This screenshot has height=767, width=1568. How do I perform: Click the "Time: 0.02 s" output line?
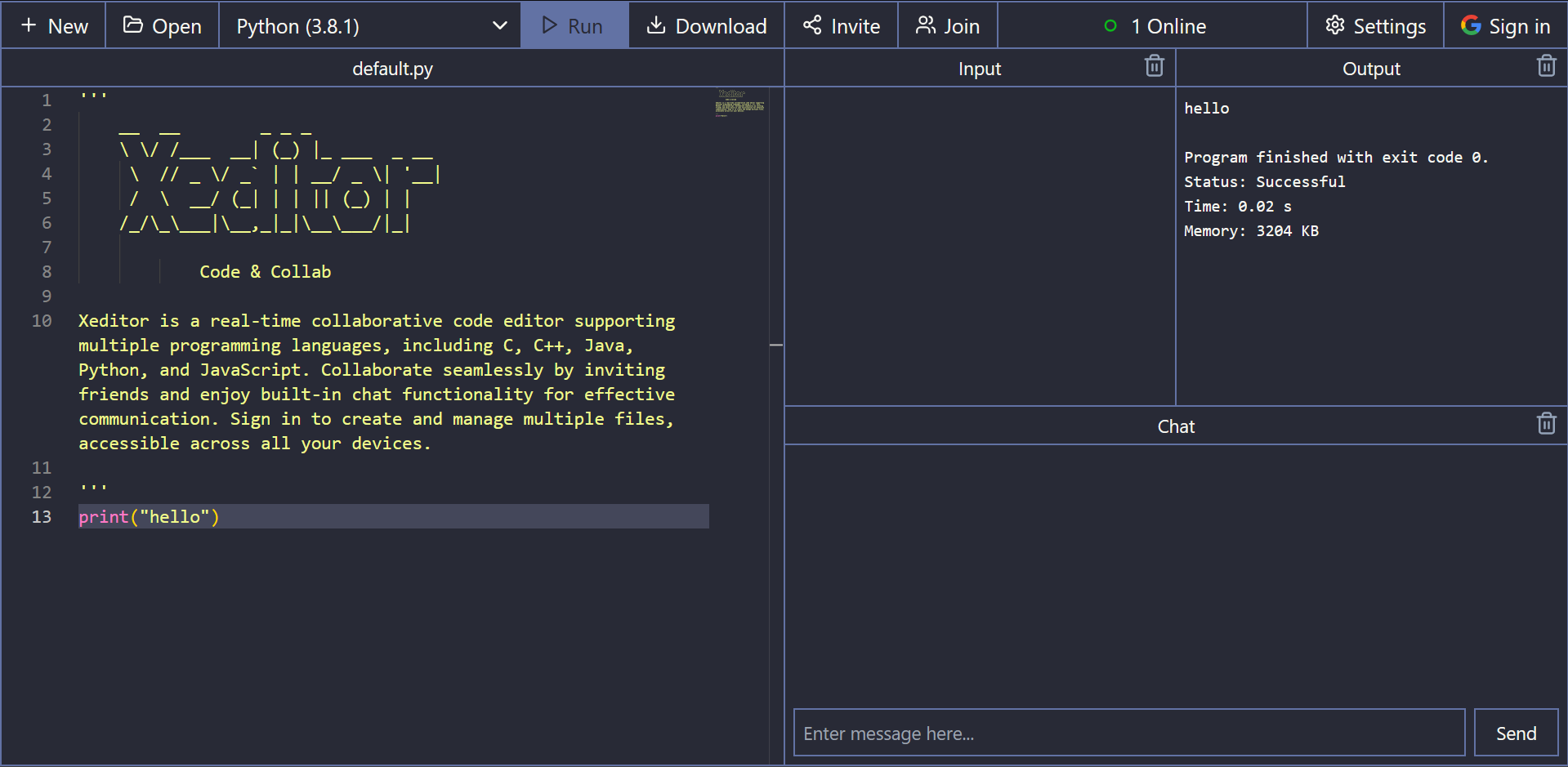pyautogui.click(x=1238, y=206)
